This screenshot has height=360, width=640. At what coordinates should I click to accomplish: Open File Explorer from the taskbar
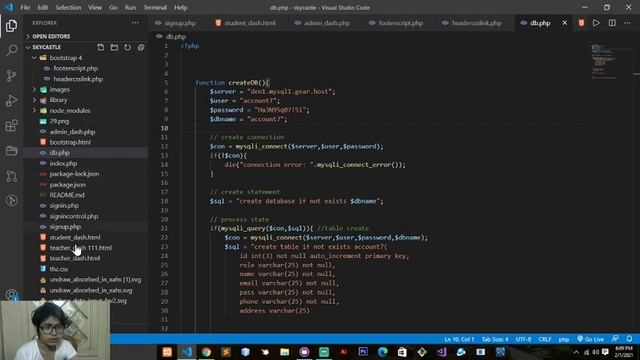click(284, 352)
